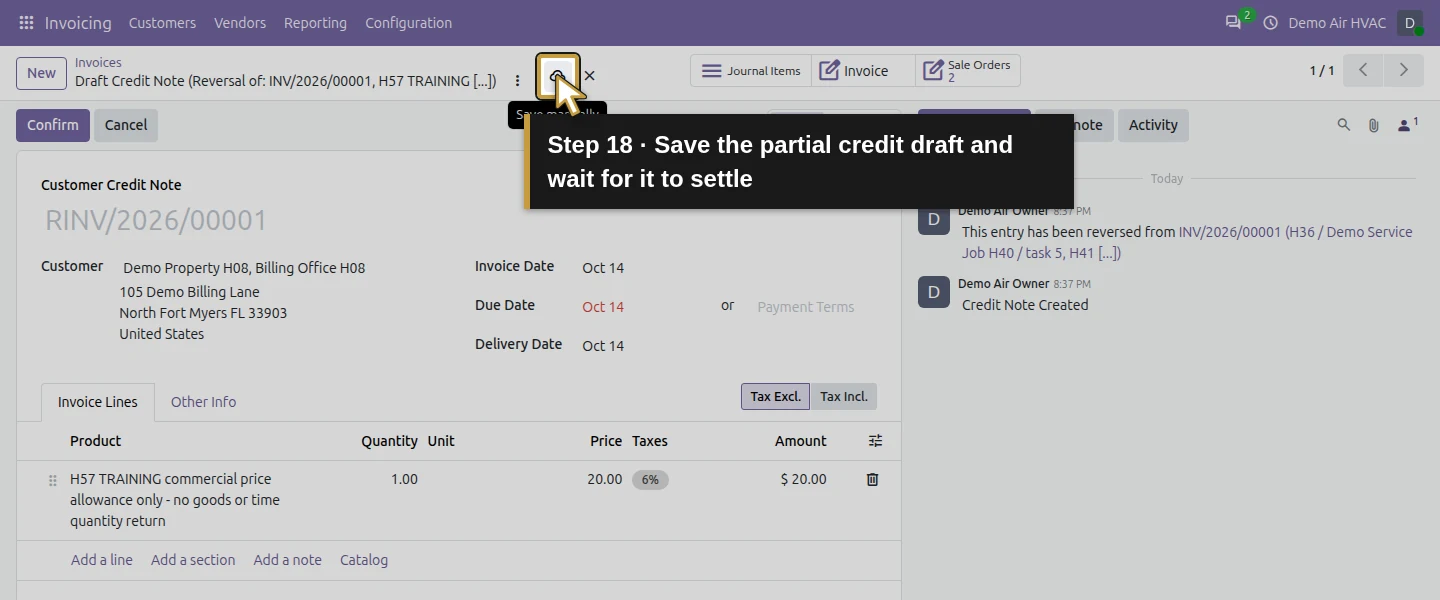Switch to Tax Incl. display

[x=844, y=397]
